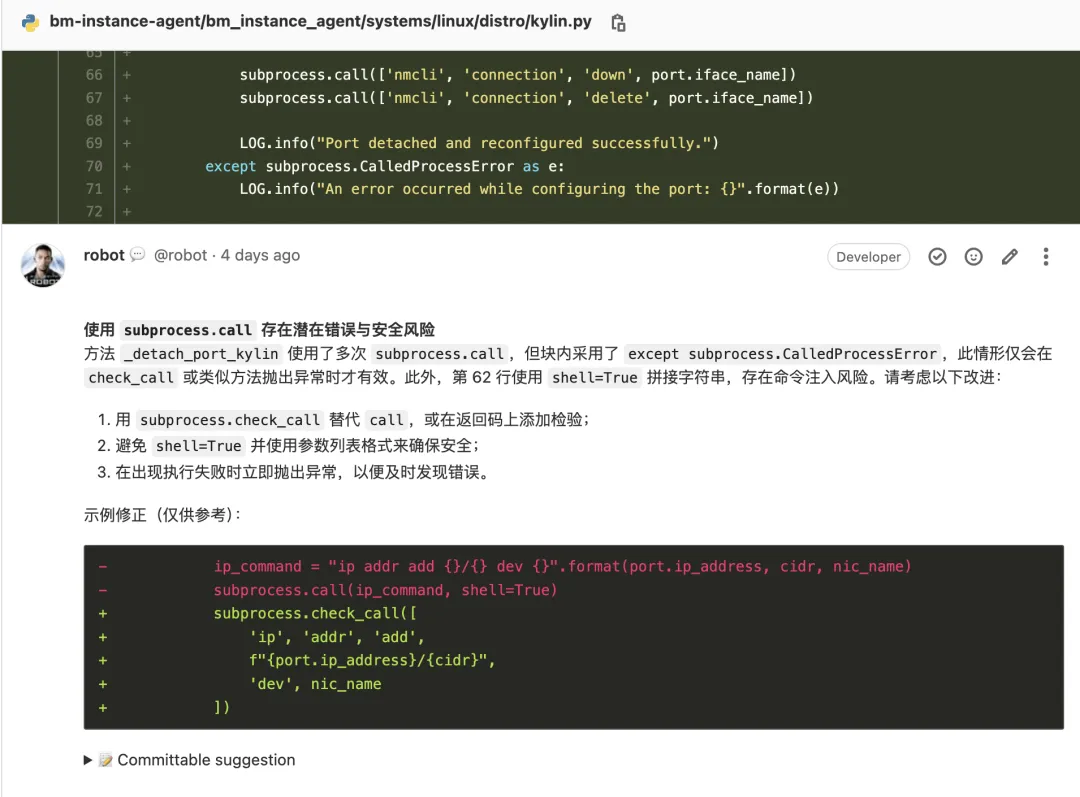
Task: Click the nmcli connection down code line
Action: (518, 74)
